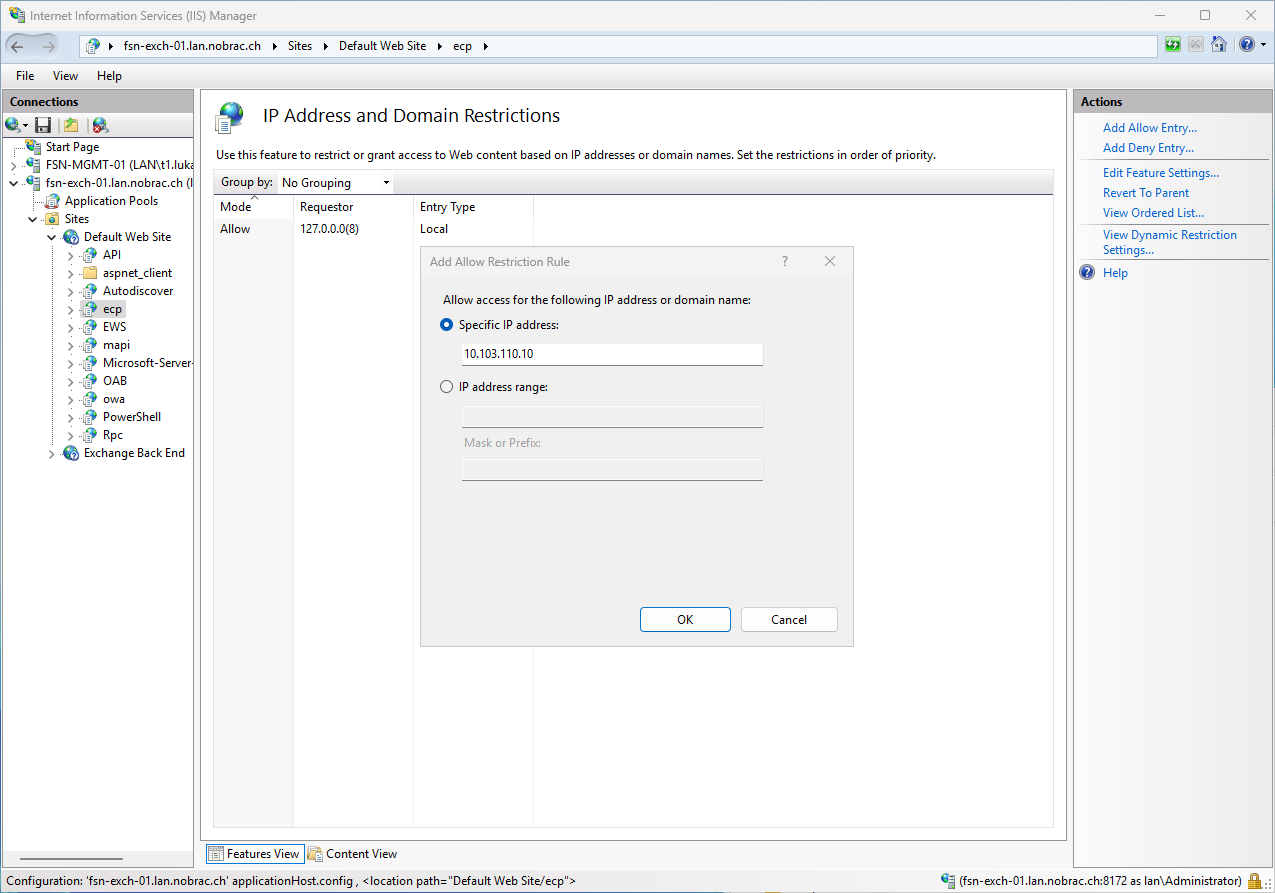Click the Revert To Parent action
This screenshot has width=1275, height=893.
pyautogui.click(x=1146, y=193)
